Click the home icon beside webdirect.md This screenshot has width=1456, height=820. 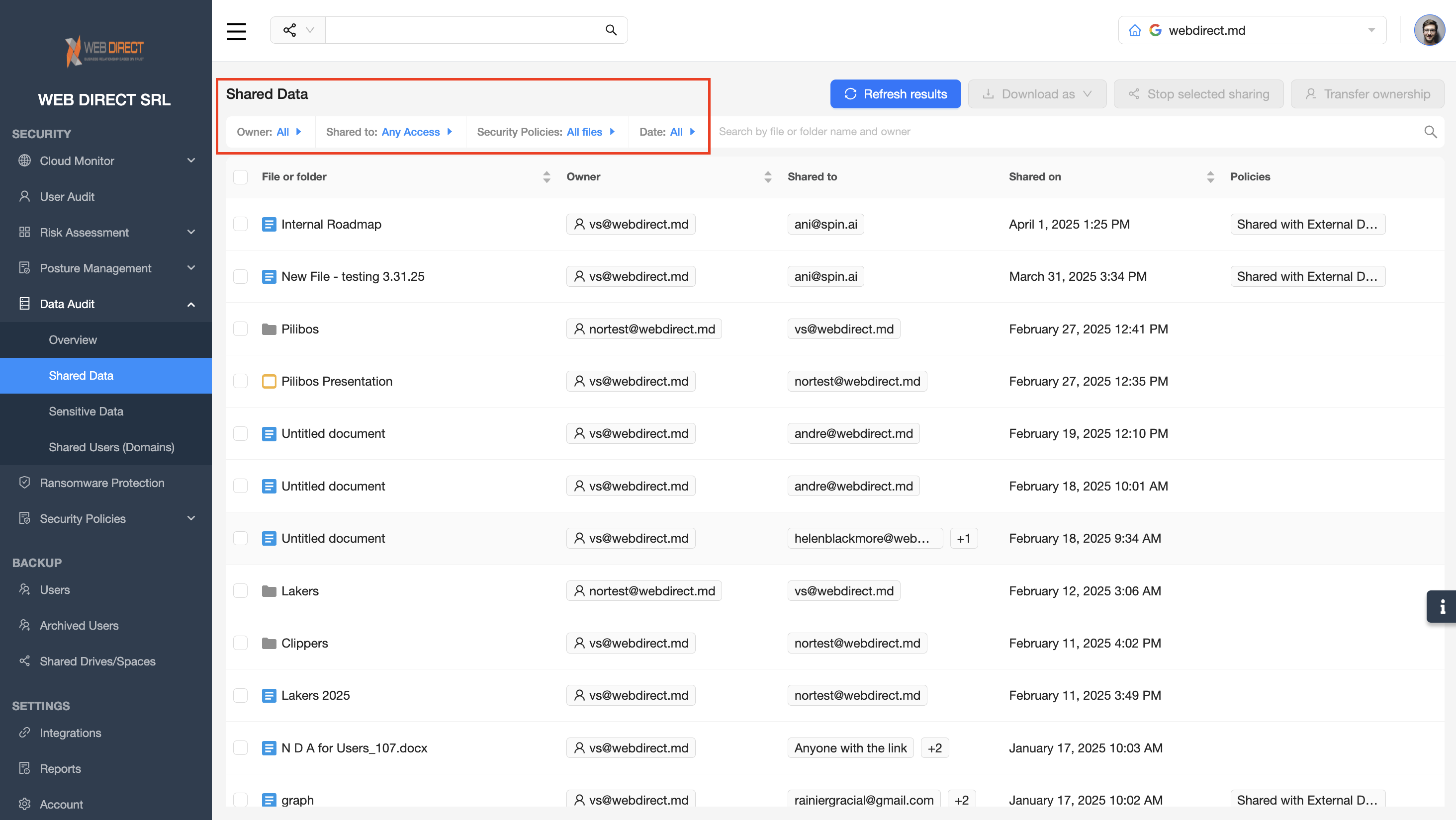tap(1134, 30)
